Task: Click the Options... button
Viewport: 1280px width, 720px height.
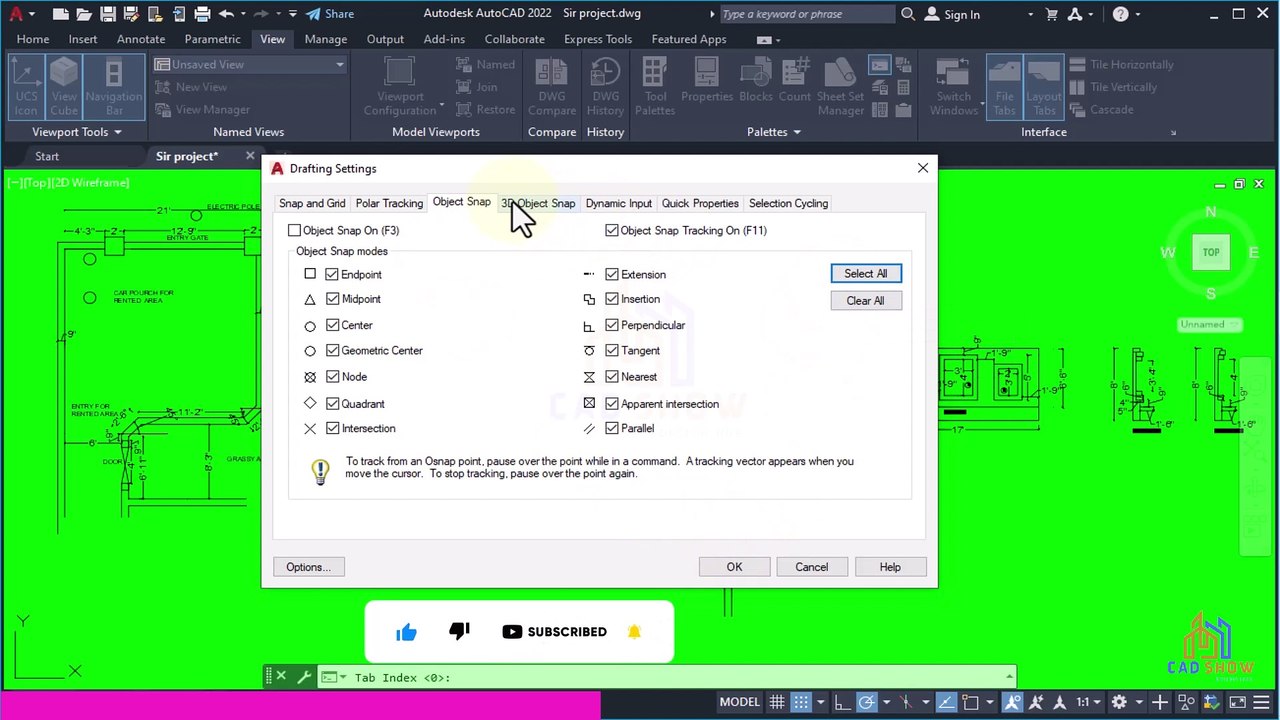Action: tap(308, 567)
